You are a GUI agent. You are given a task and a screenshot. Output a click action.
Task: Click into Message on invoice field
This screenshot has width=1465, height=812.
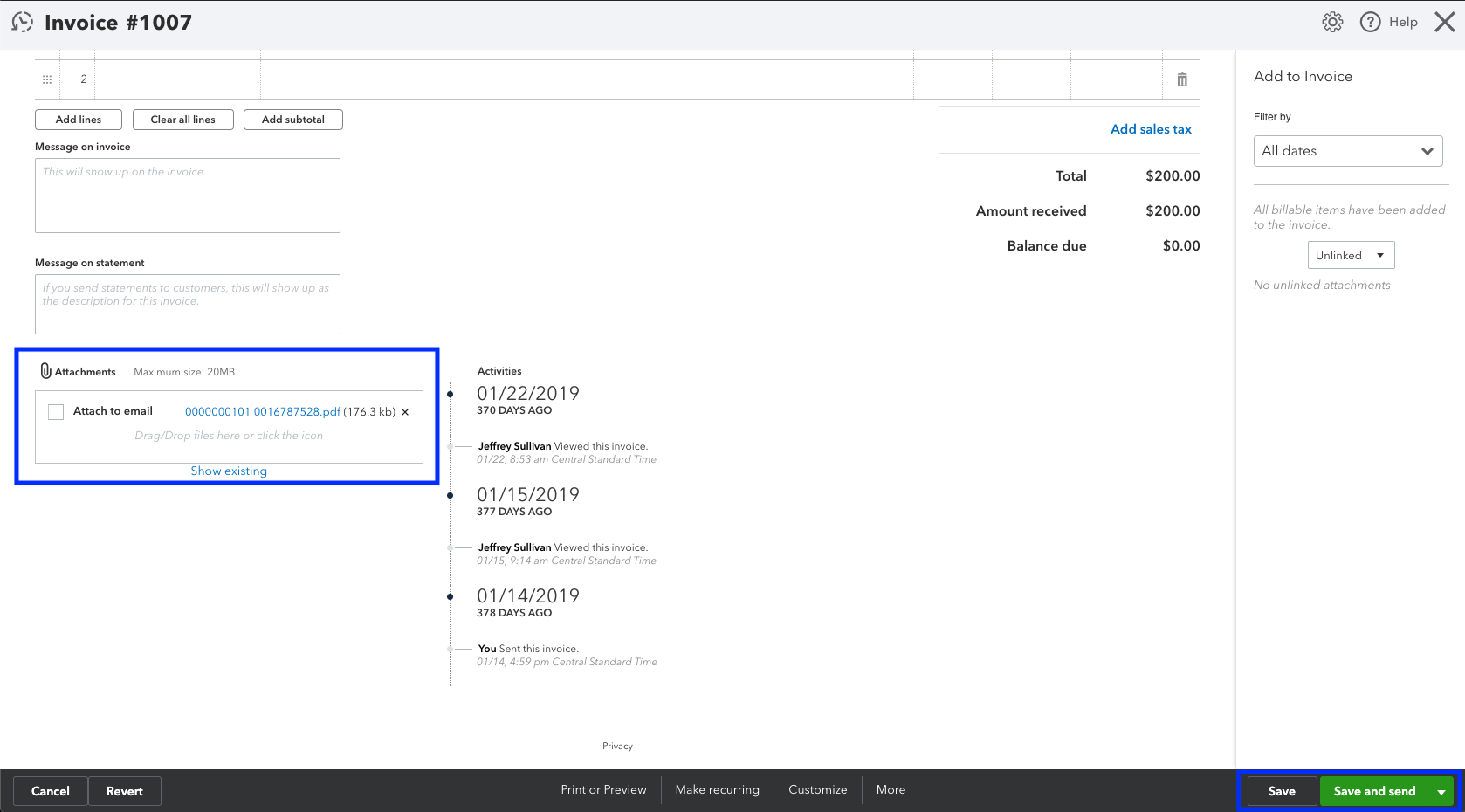[188, 196]
